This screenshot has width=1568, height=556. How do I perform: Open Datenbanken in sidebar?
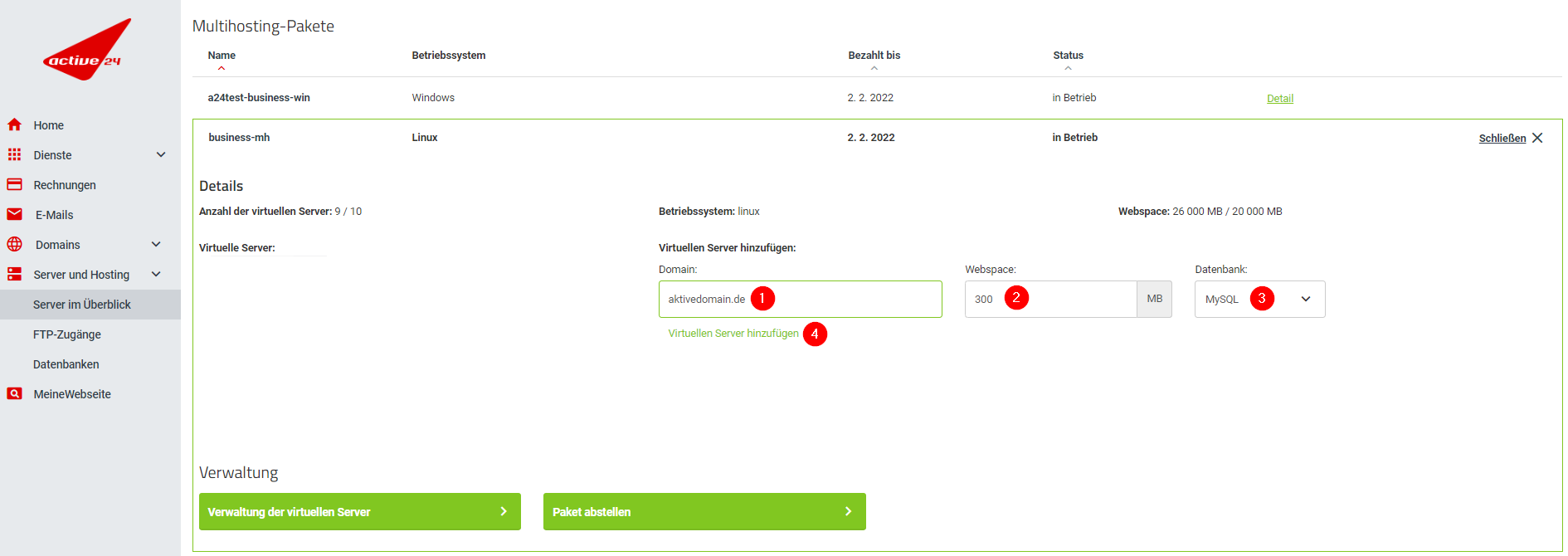[66, 364]
